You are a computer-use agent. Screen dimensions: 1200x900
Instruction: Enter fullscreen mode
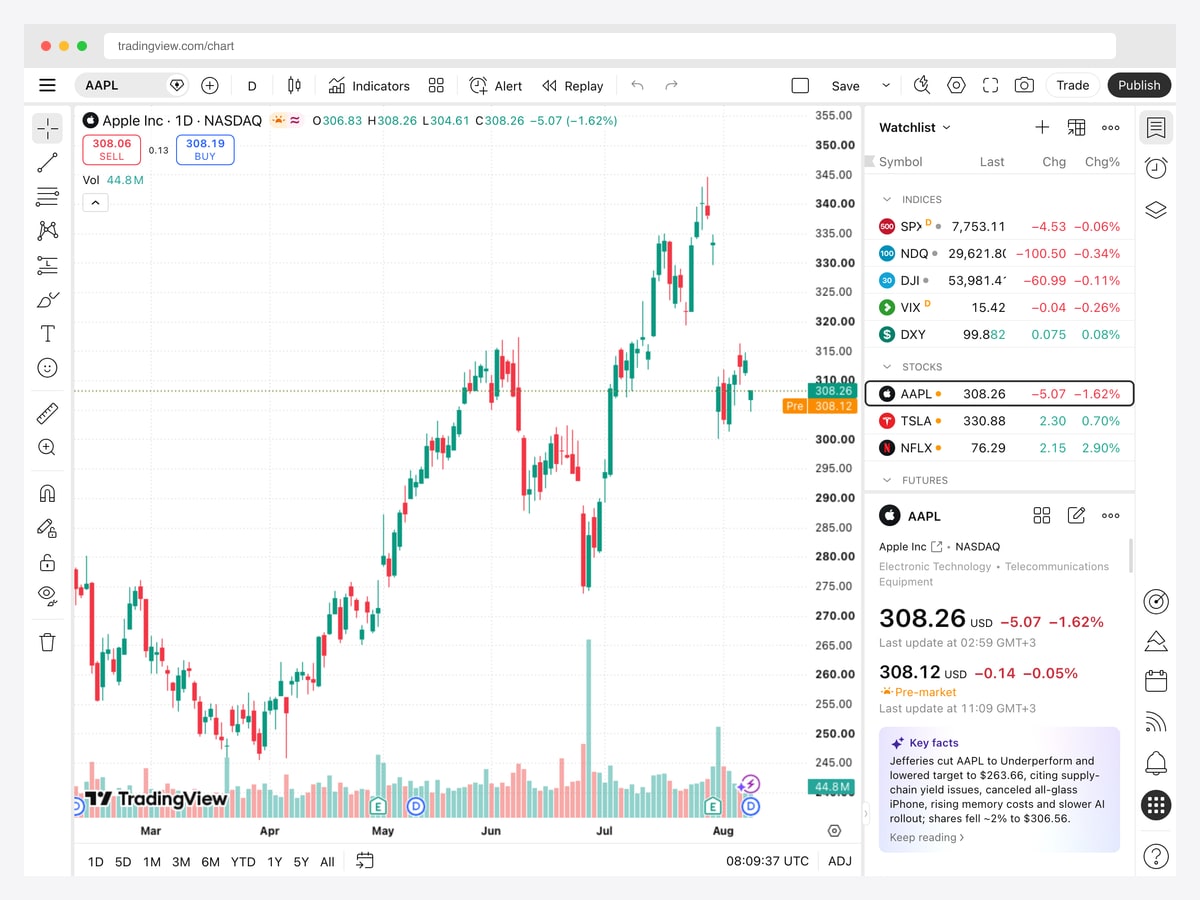coord(990,85)
